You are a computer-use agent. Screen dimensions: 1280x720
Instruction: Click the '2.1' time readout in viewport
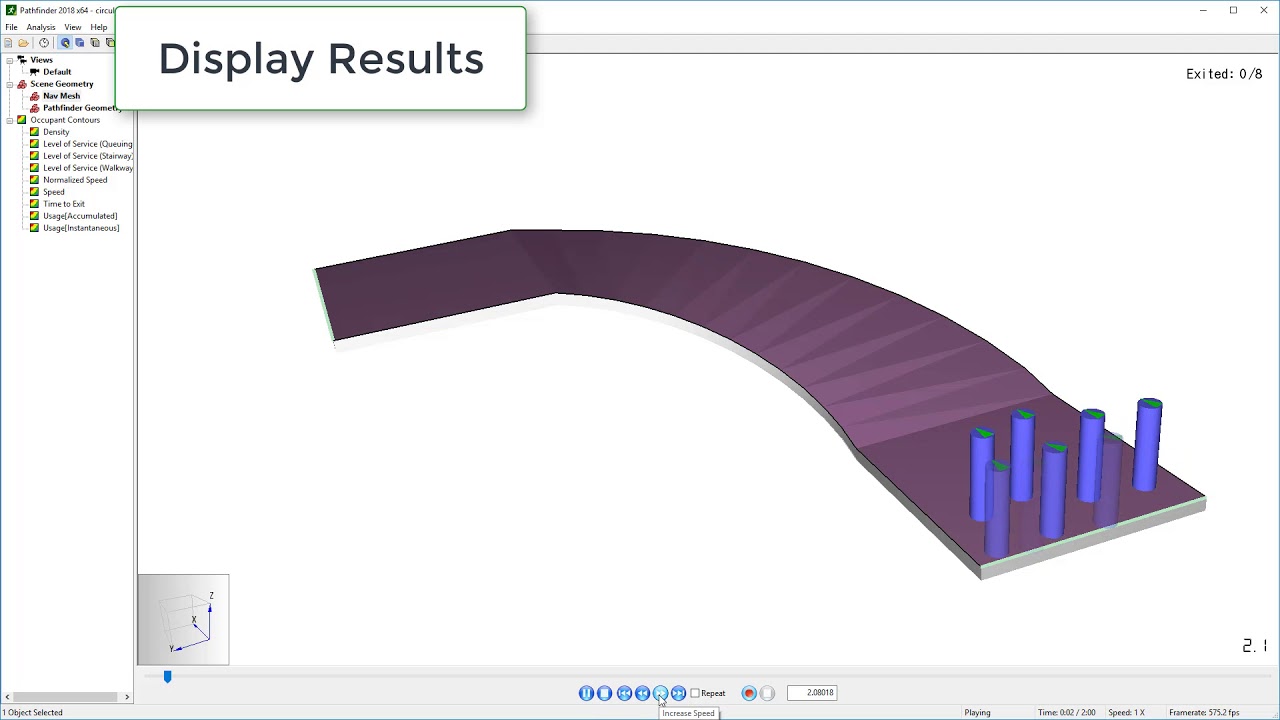[1255, 647]
